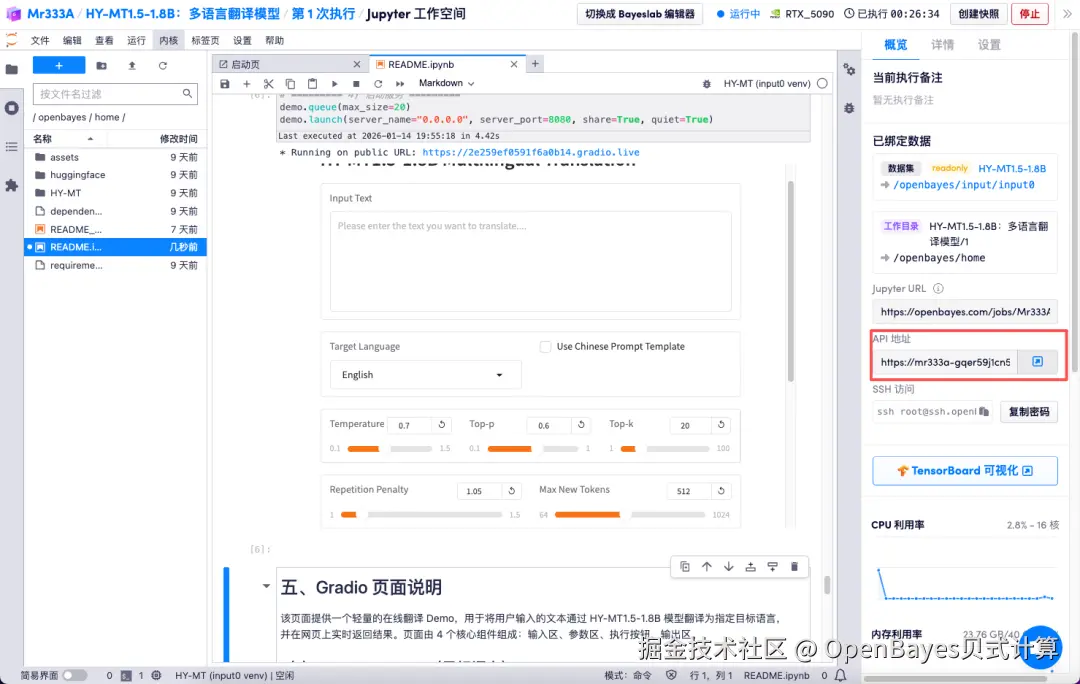Insert a cell below with the plus icon
1080x684 pixels.
[x=247, y=83]
